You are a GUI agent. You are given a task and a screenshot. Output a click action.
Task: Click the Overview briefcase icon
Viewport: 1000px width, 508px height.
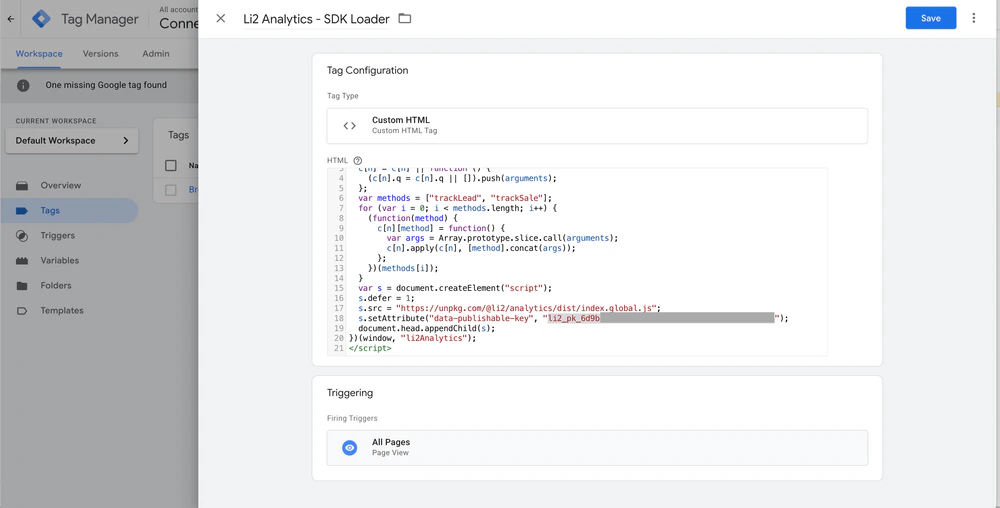[22, 185]
